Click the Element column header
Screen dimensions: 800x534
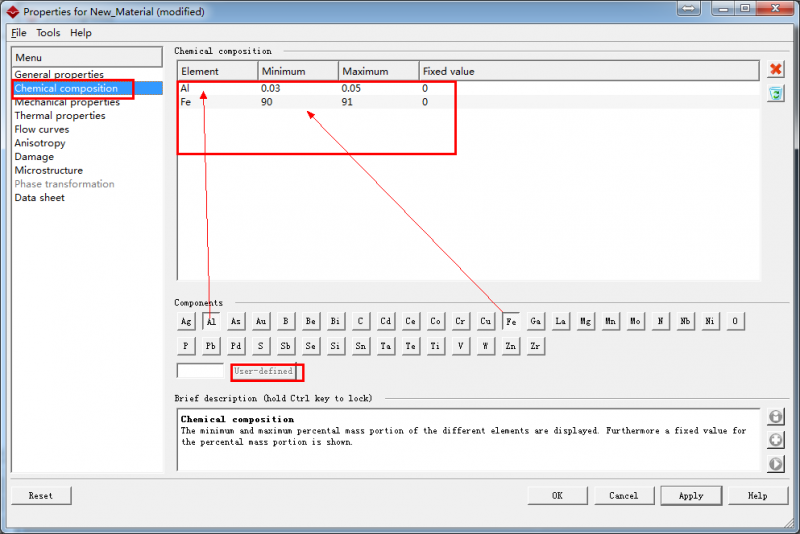(x=218, y=71)
